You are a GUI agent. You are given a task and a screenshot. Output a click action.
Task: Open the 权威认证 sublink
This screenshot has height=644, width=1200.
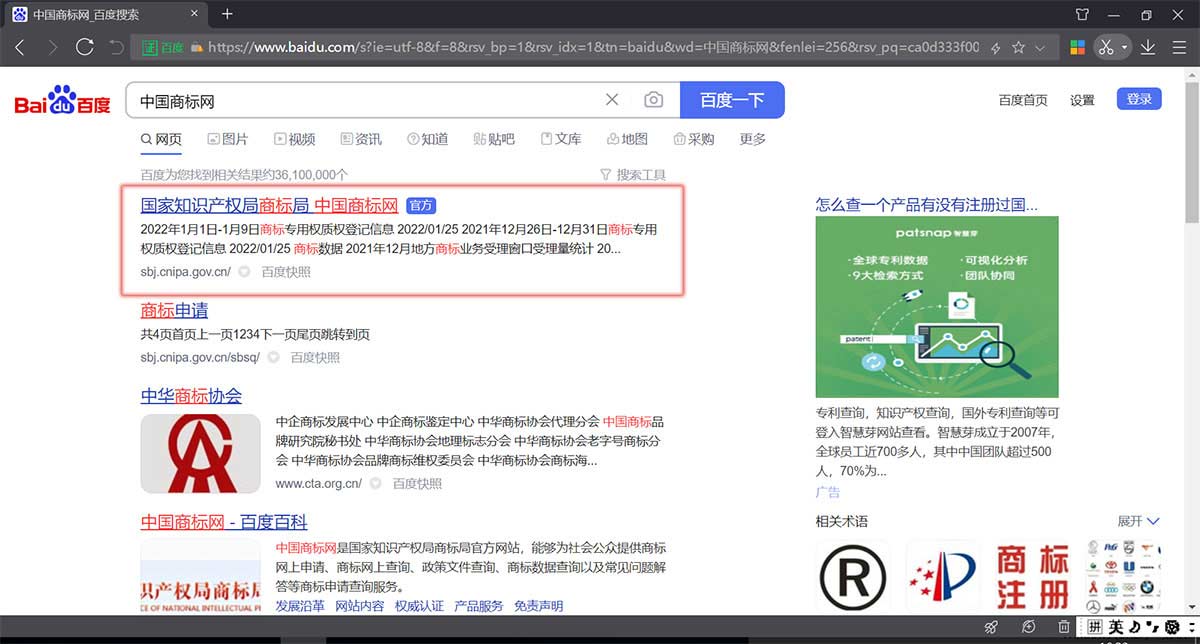(419, 606)
